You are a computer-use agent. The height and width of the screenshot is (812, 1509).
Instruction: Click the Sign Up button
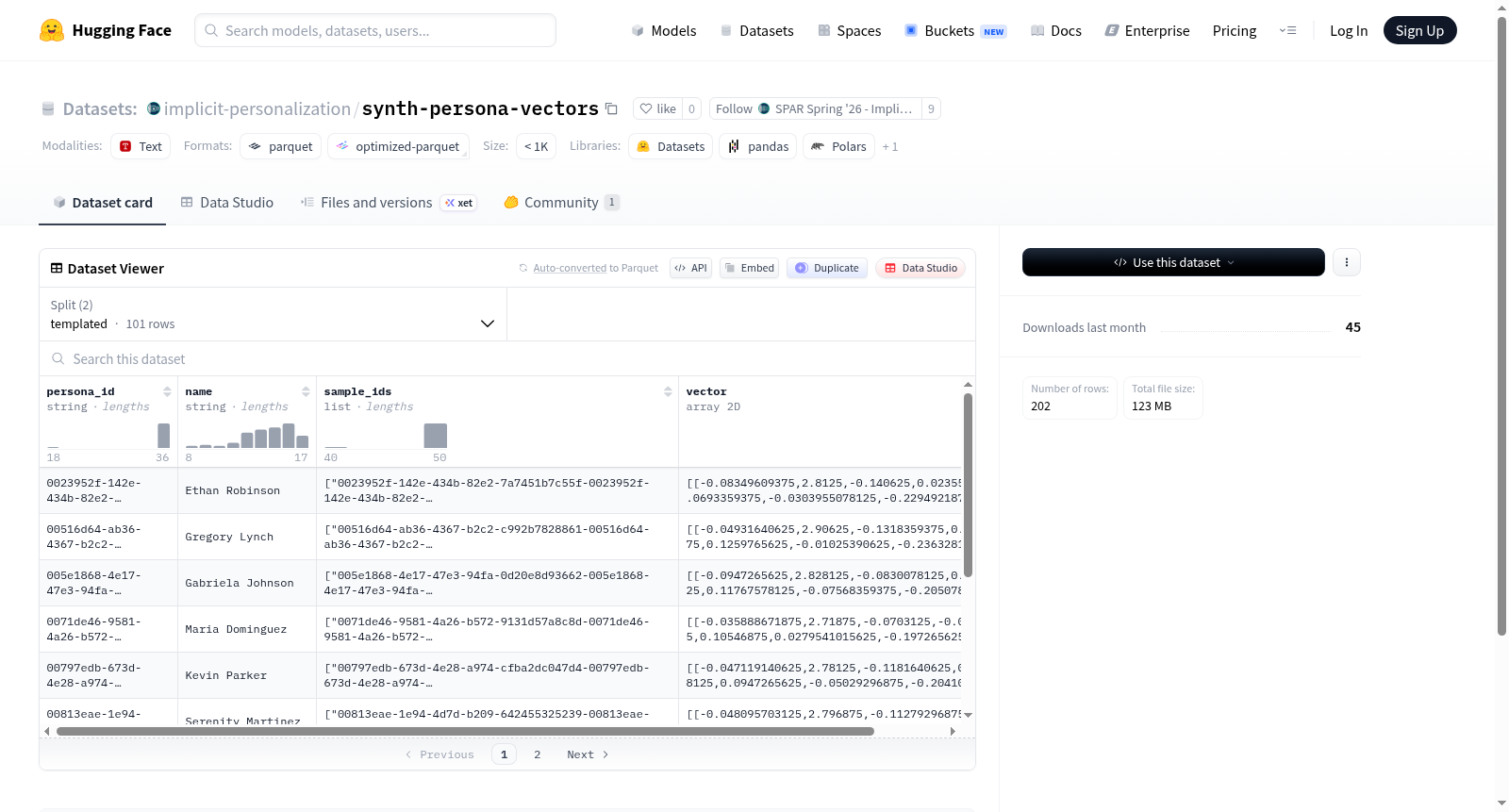tap(1419, 30)
